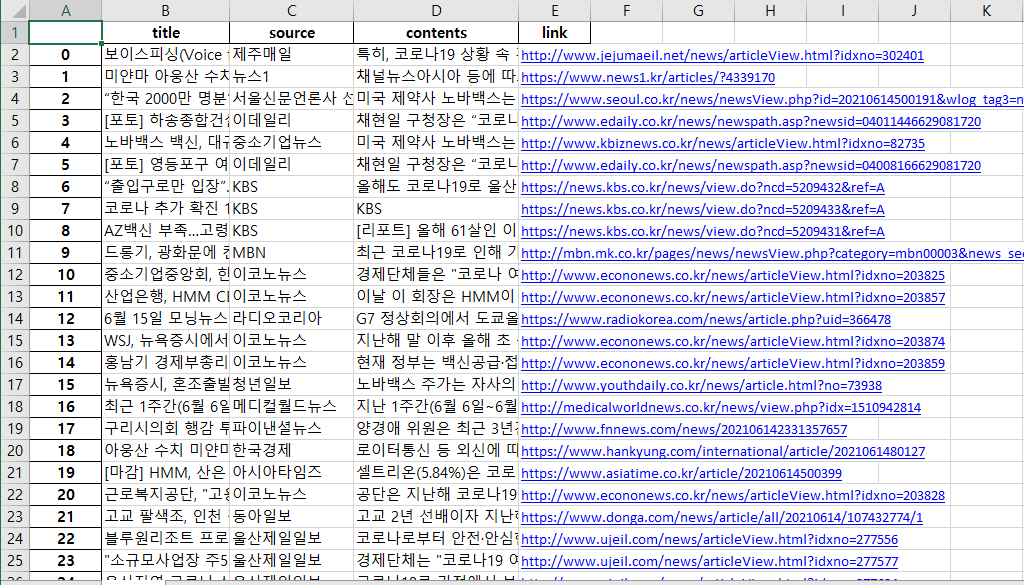Open the youthdaily.co.kr article link
Viewport: 1024px width, 585px height.
point(701,386)
